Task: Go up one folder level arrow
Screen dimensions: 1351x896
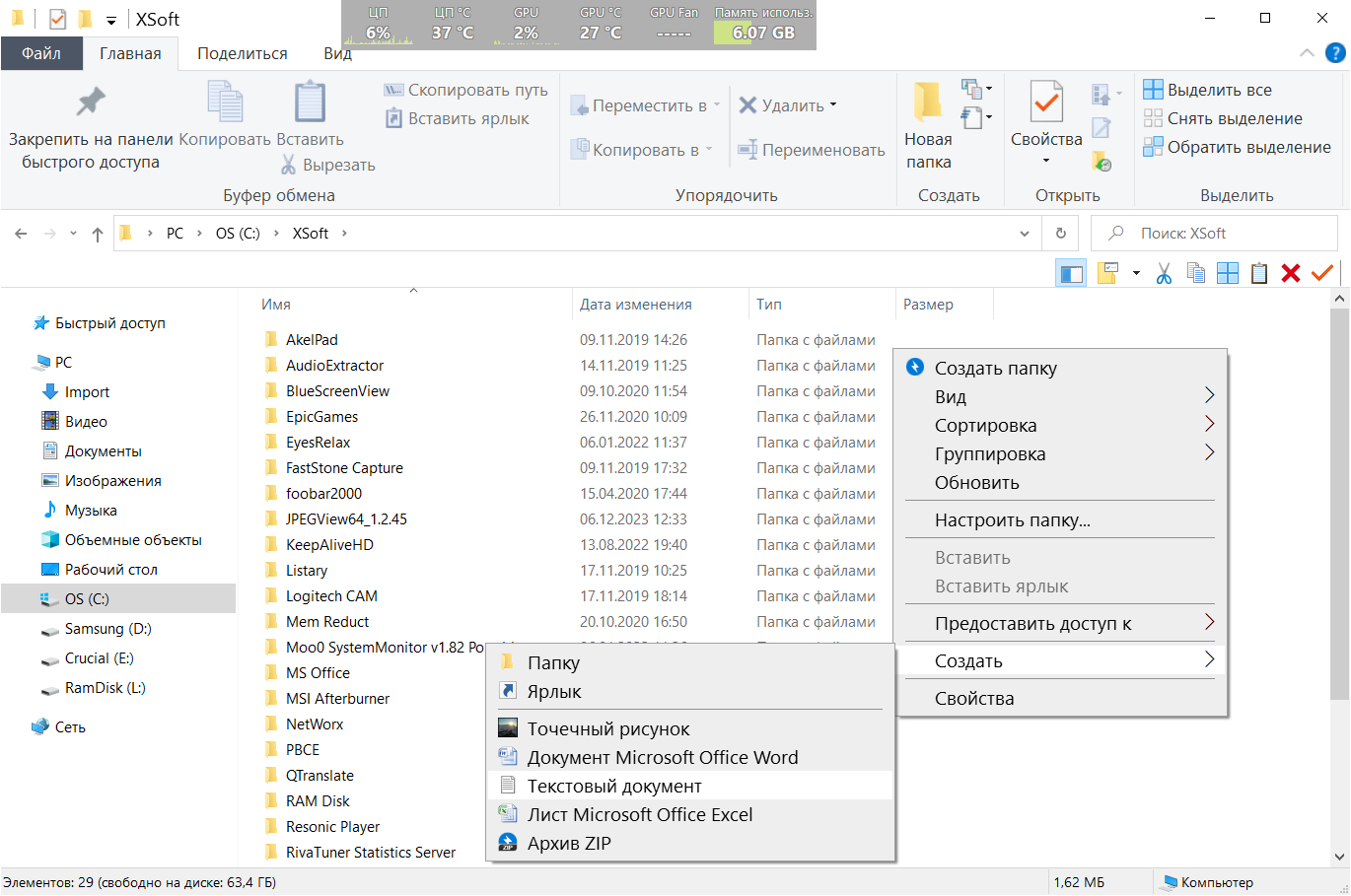Action: (x=97, y=234)
